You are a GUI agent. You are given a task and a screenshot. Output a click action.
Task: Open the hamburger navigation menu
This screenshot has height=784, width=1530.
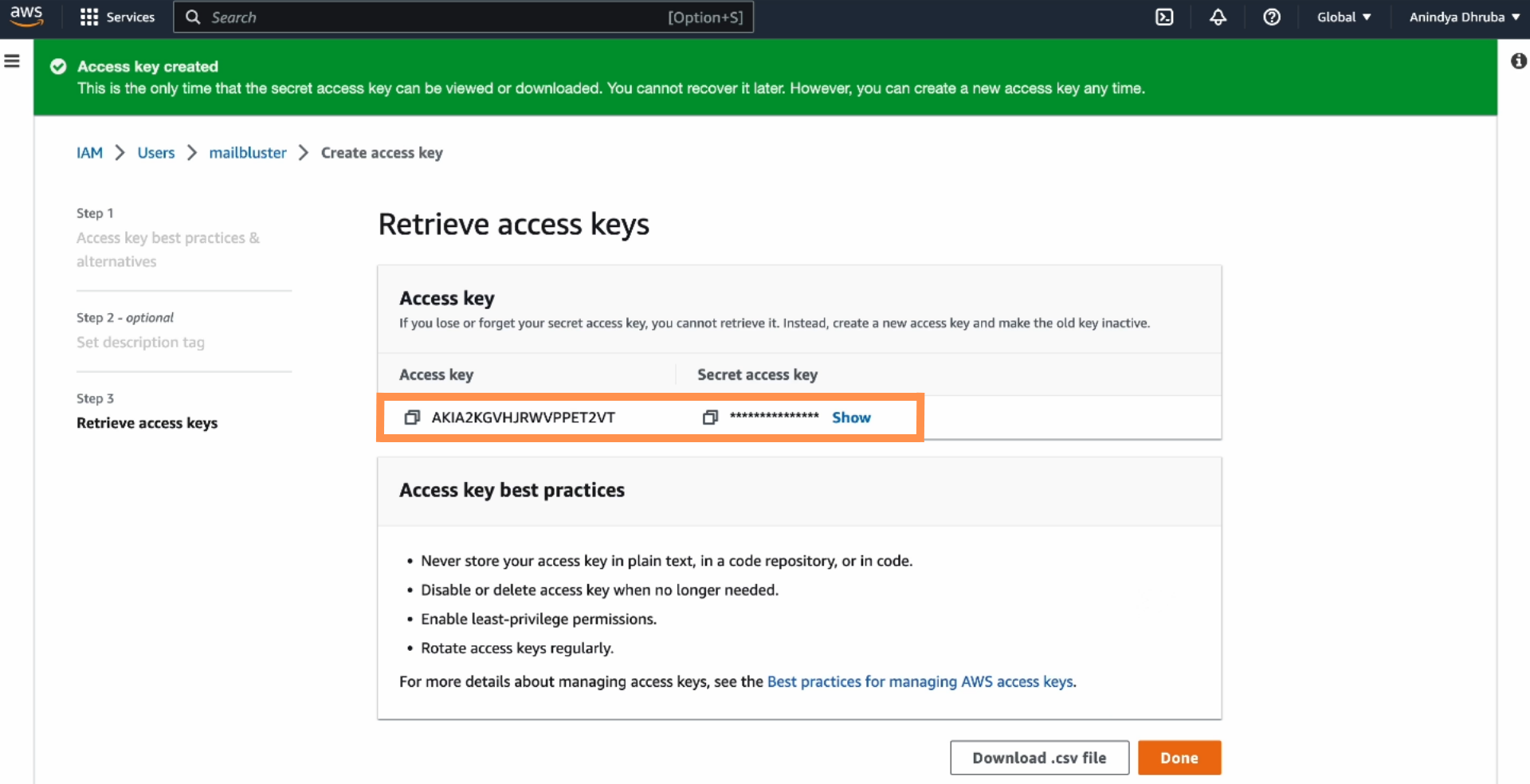11,60
